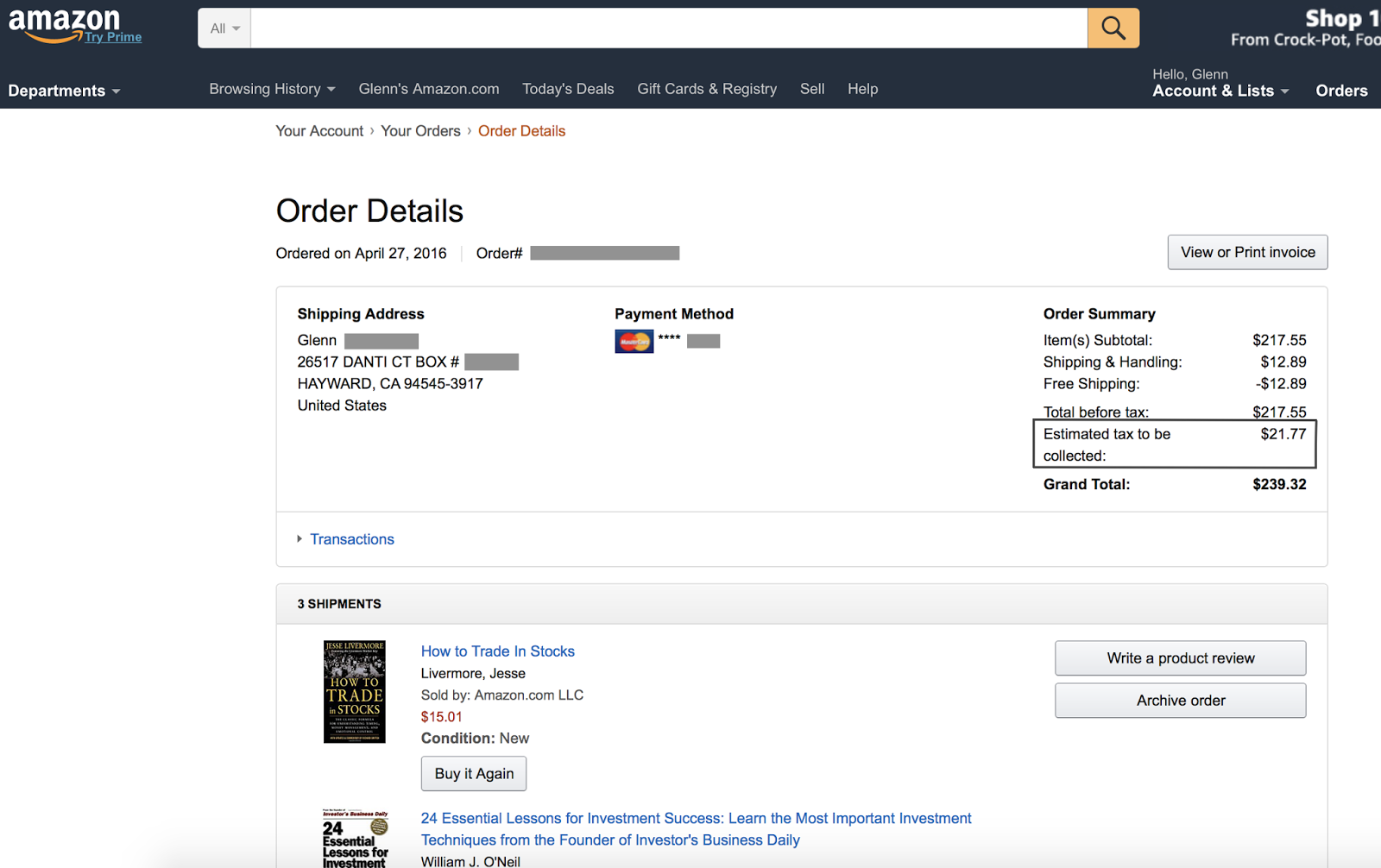Open the Browsing History dropdown
The image size is (1381, 868).
(272, 89)
